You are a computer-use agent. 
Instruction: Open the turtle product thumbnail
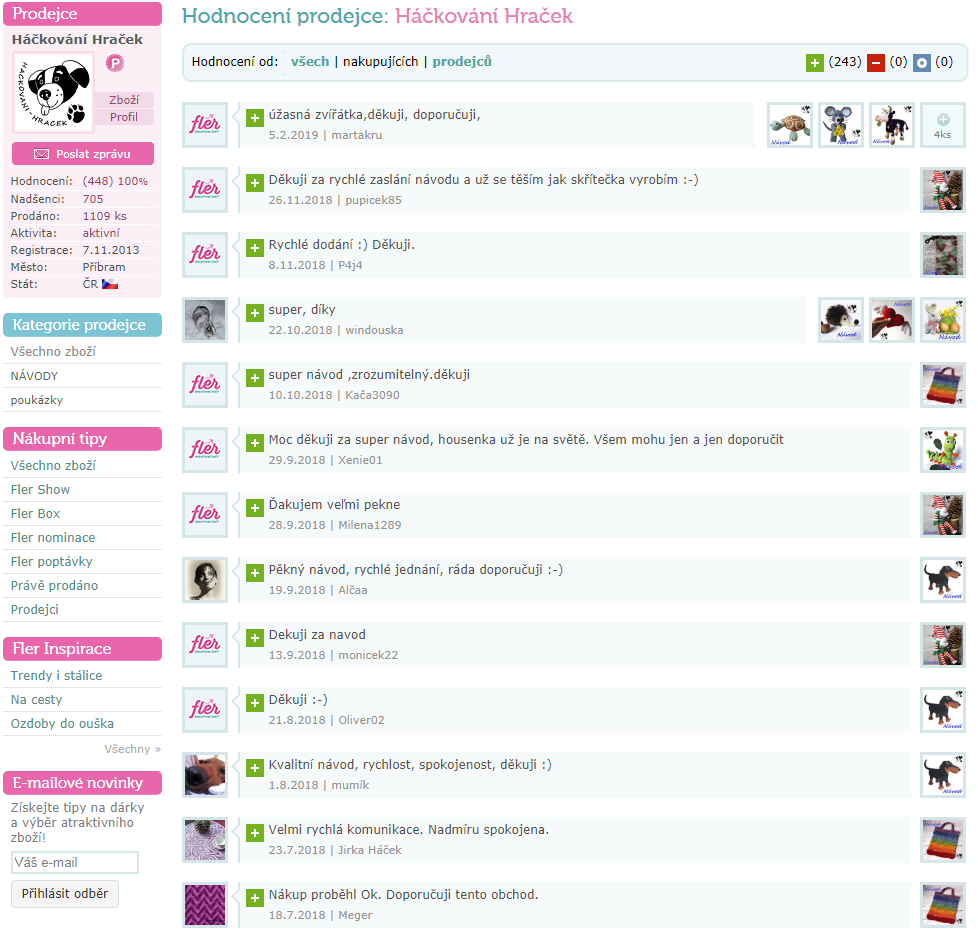pyautogui.click(x=790, y=125)
